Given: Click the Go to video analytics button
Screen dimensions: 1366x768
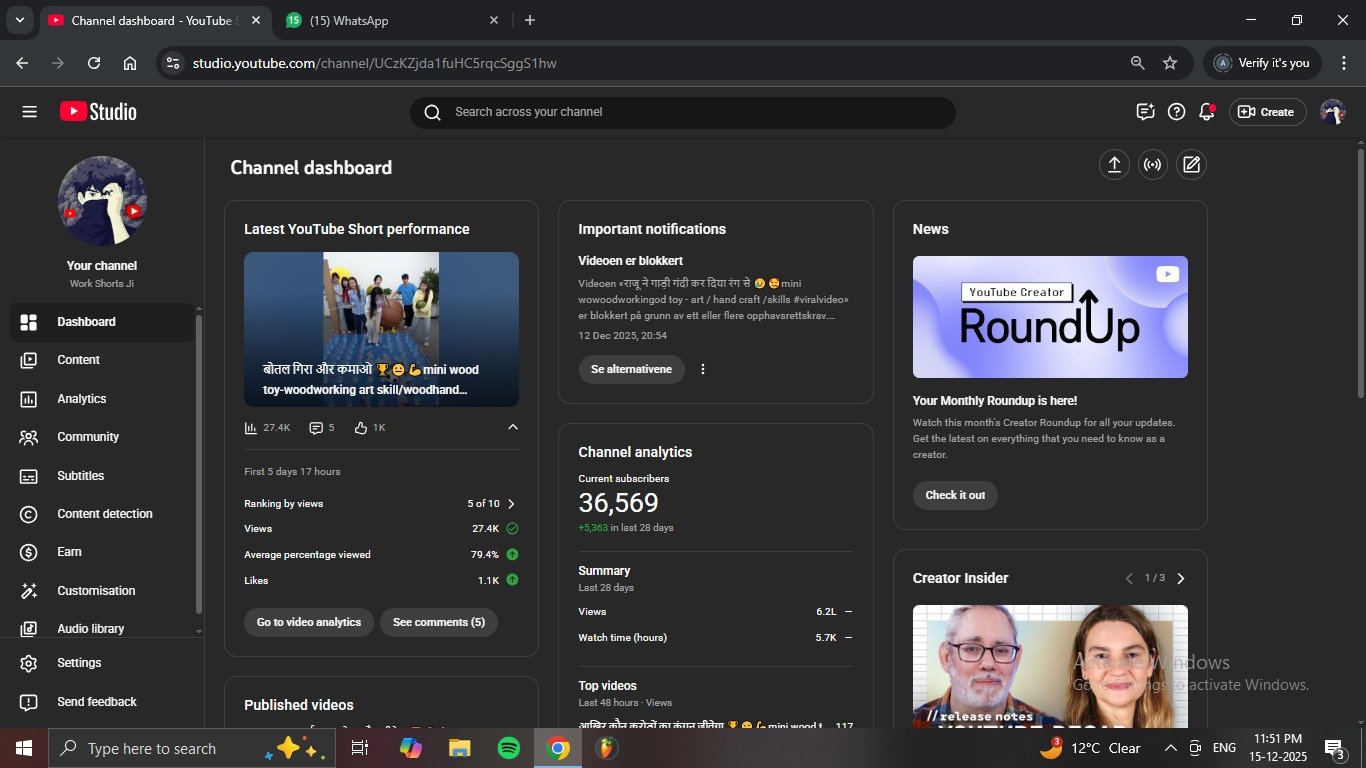Looking at the screenshot, I should [309, 622].
